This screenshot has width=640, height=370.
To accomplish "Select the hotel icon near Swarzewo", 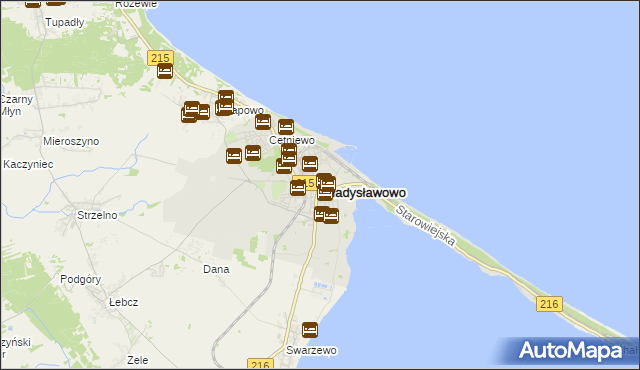I will click(310, 330).
